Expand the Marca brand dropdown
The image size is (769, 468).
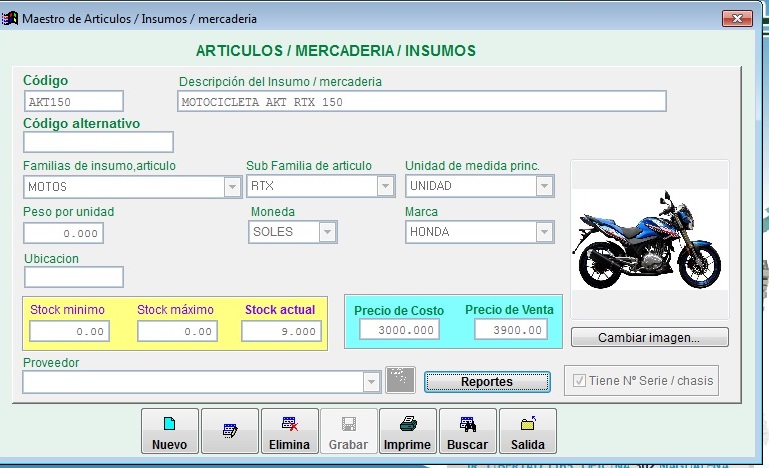point(544,232)
